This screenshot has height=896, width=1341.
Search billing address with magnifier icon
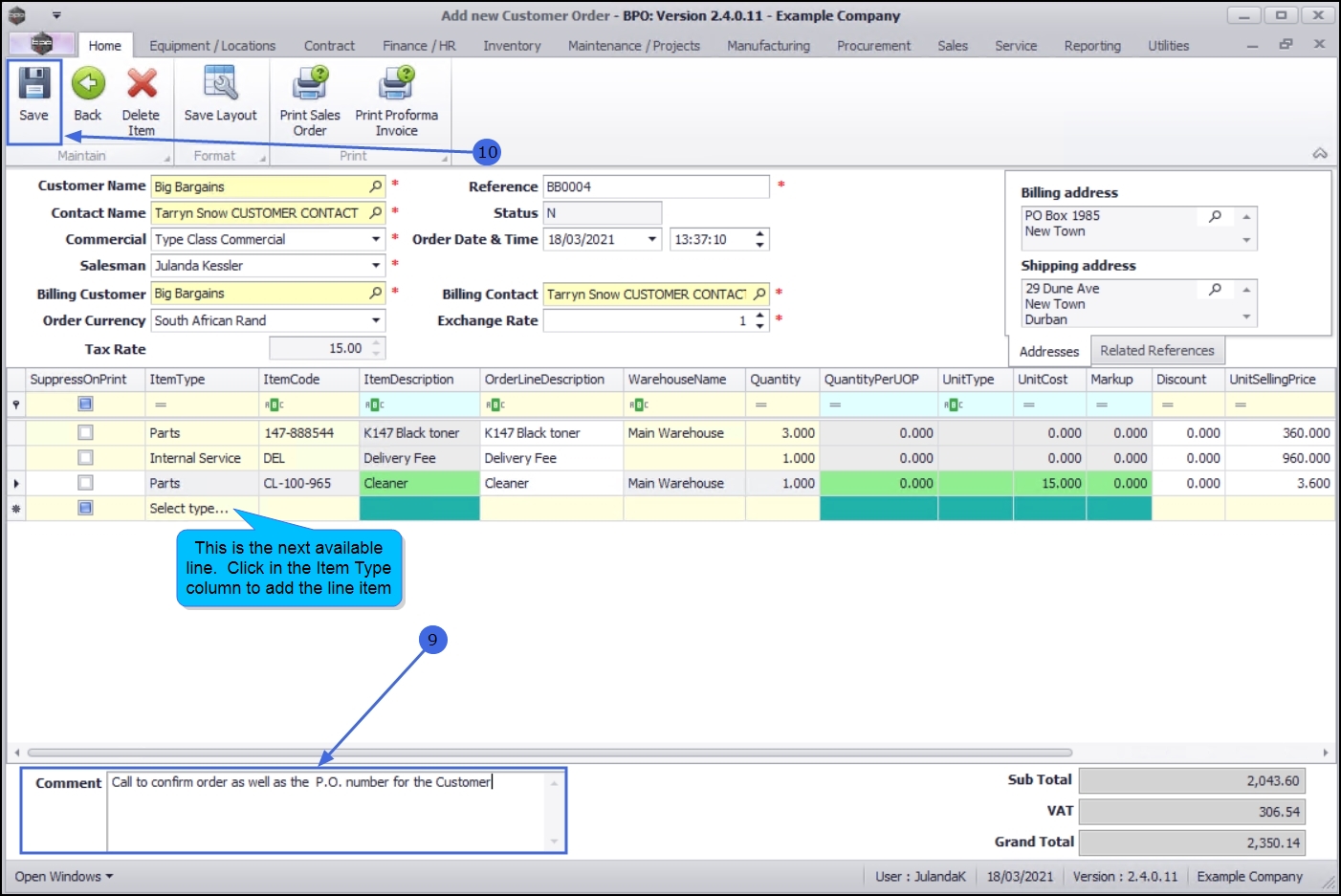click(x=1215, y=216)
